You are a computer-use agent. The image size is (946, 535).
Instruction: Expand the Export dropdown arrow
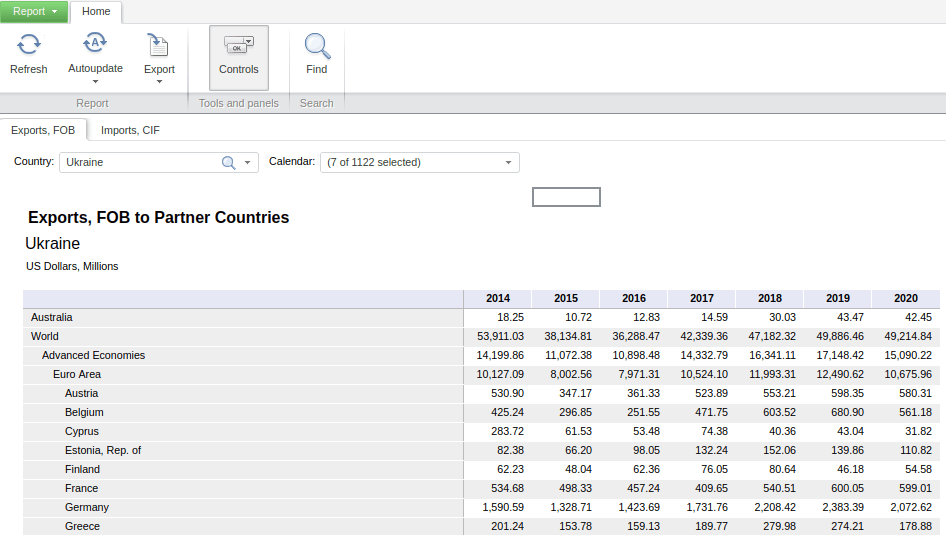click(159, 82)
